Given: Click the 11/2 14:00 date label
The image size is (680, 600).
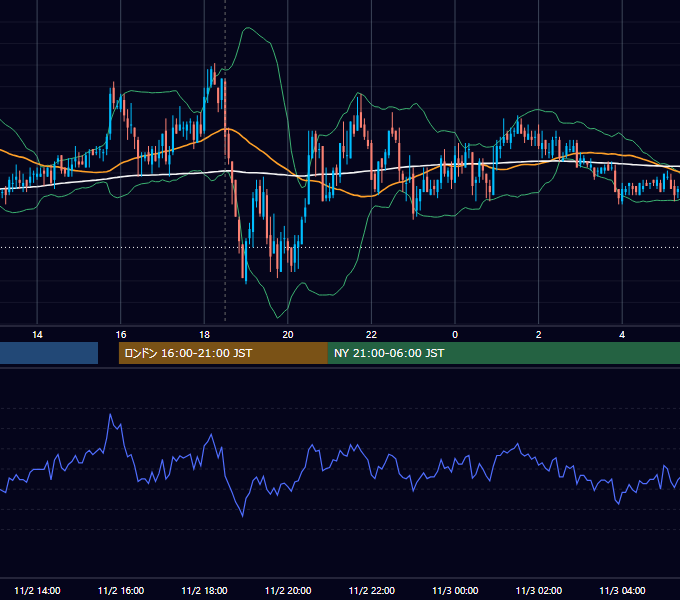Looking at the screenshot, I should 37,590.
